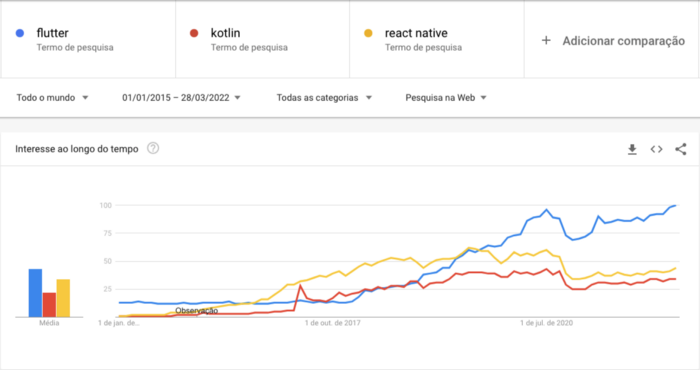
Task: Select the react native search term card
Action: tap(437, 39)
